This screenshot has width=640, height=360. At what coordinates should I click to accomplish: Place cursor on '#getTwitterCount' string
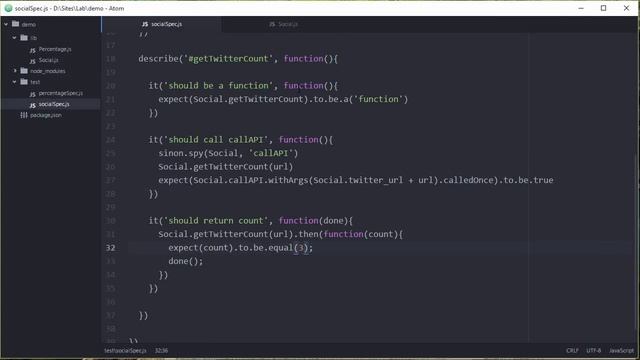[228, 59]
